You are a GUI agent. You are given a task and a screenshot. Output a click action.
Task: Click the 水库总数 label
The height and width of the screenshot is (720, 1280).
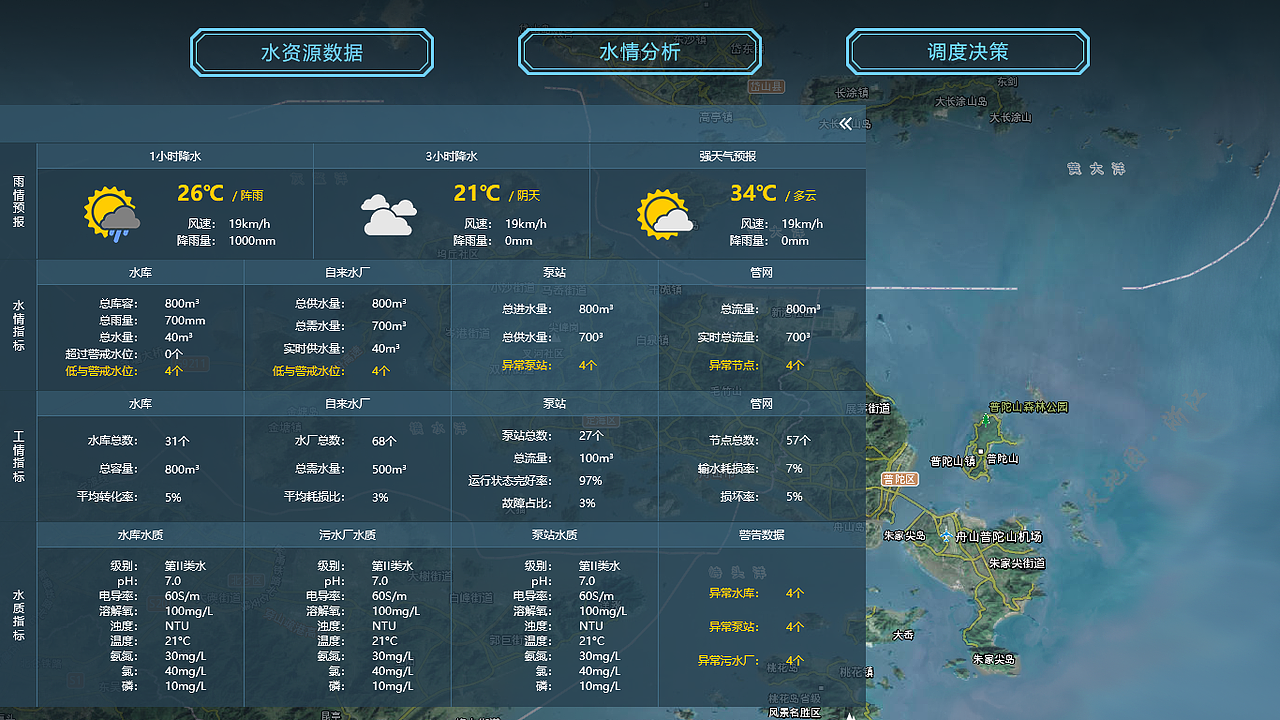(112, 441)
